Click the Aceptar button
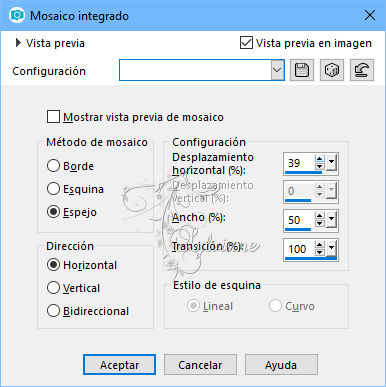386x387 pixels. [119, 365]
